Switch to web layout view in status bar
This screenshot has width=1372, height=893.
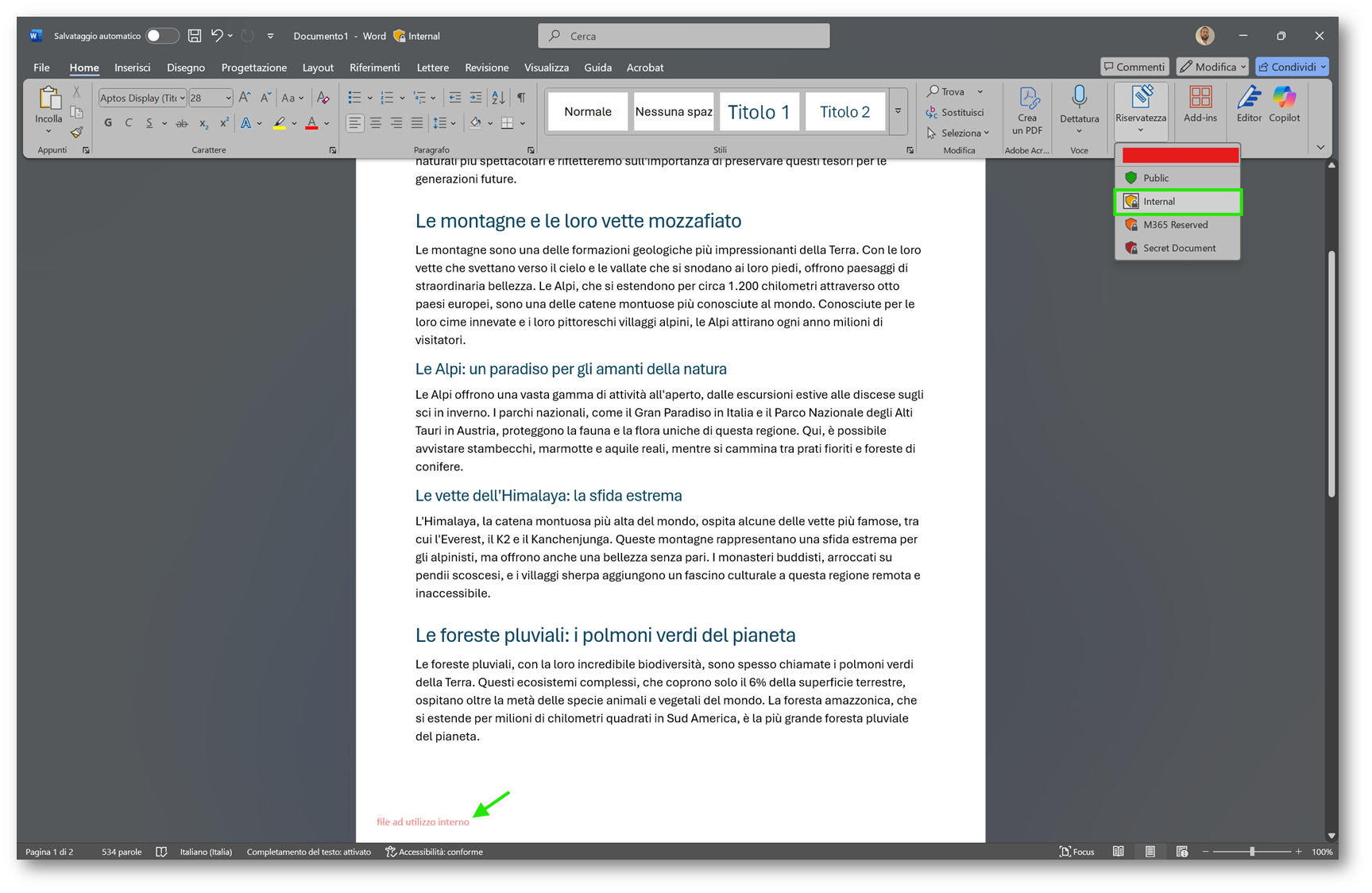tap(1182, 852)
